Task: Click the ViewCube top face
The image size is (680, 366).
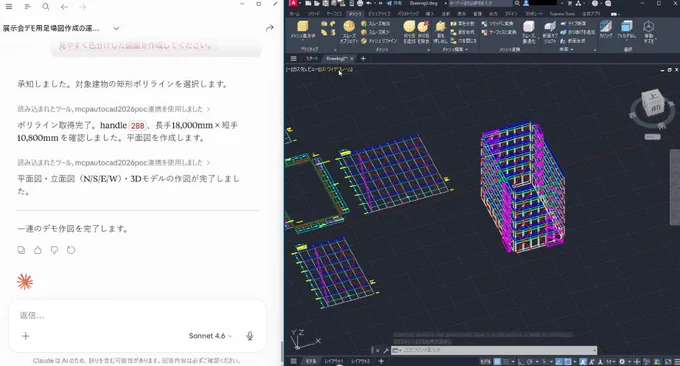Action: click(x=653, y=96)
